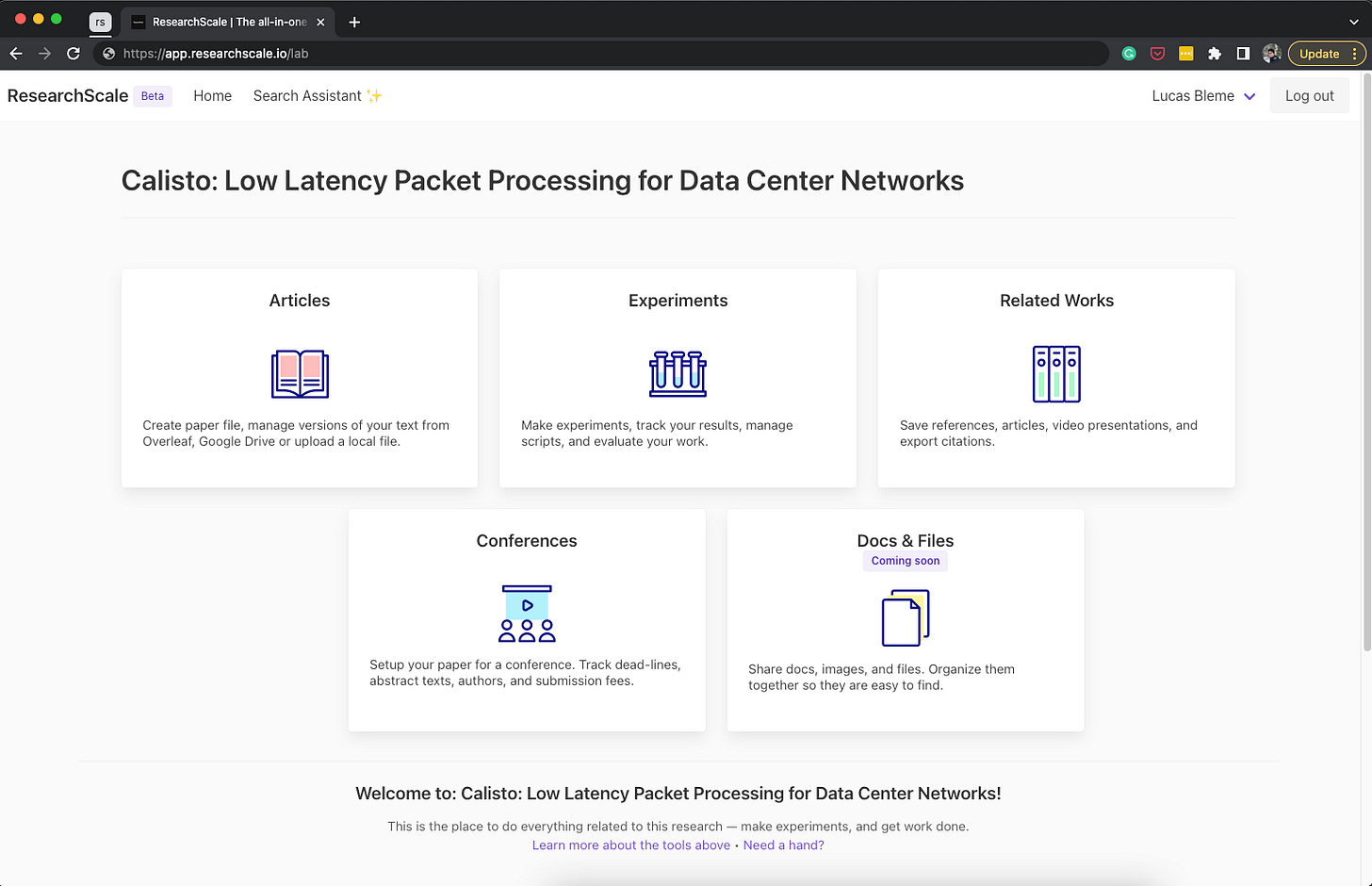Open the Chrome profile avatar

click(1271, 54)
